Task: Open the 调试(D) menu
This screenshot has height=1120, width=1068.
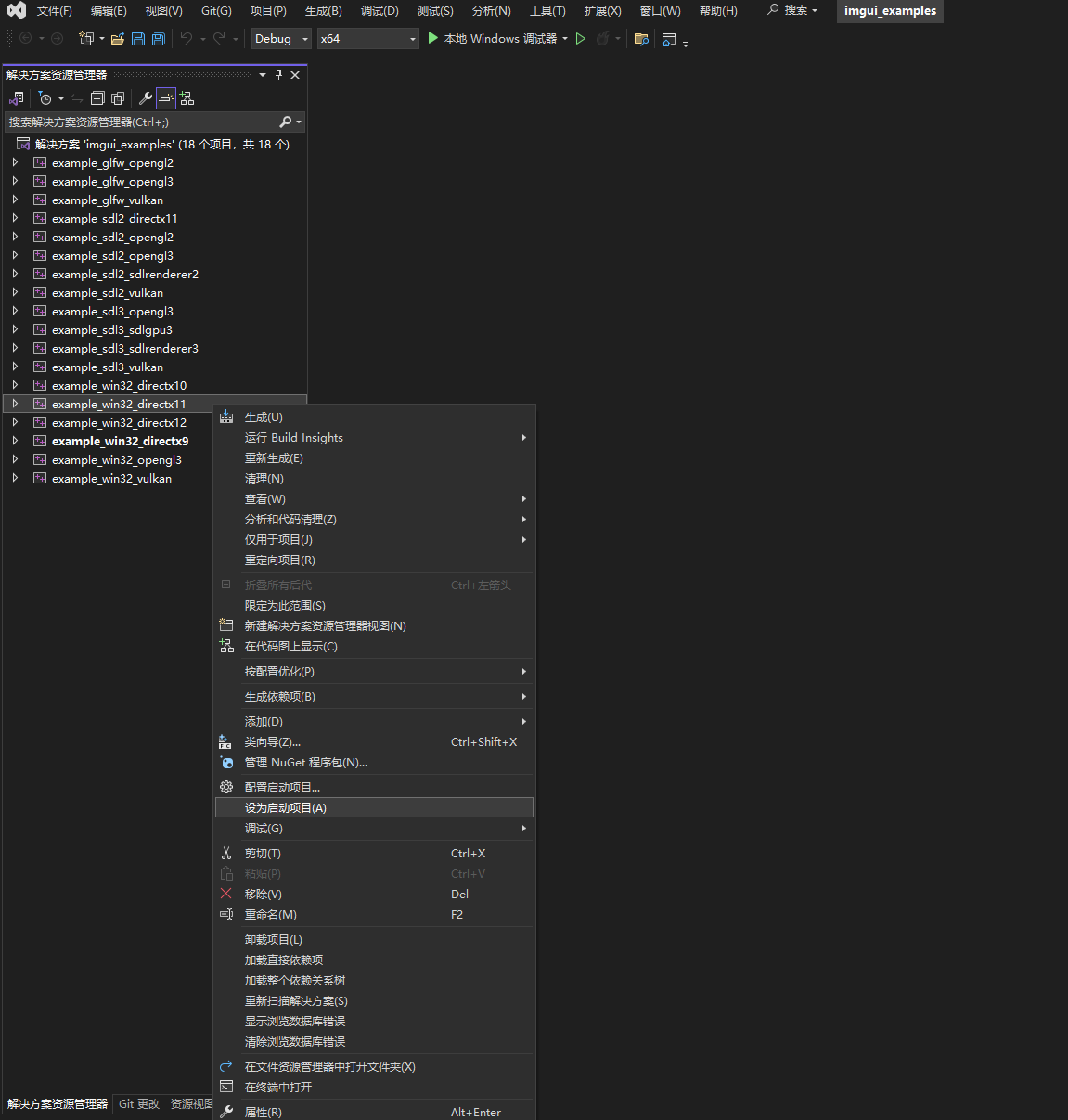Action: pyautogui.click(x=380, y=11)
